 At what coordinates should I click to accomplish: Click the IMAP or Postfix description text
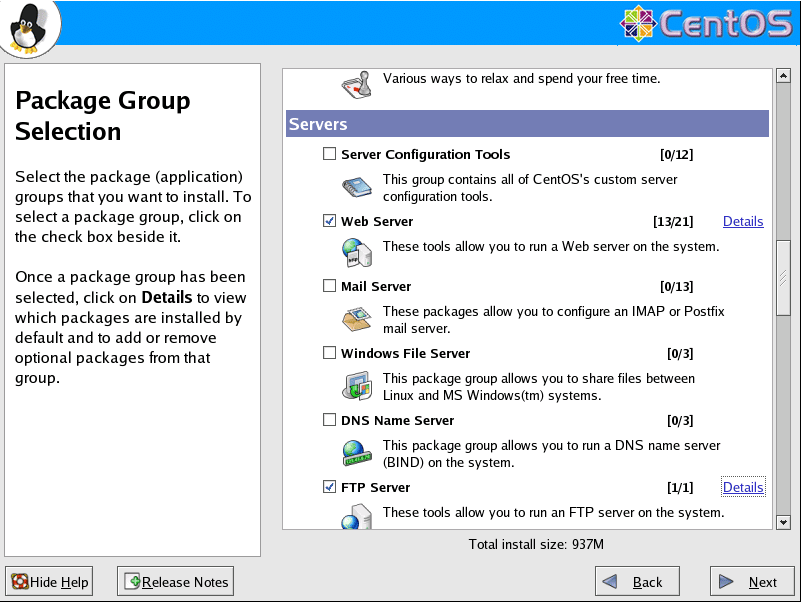tap(554, 319)
